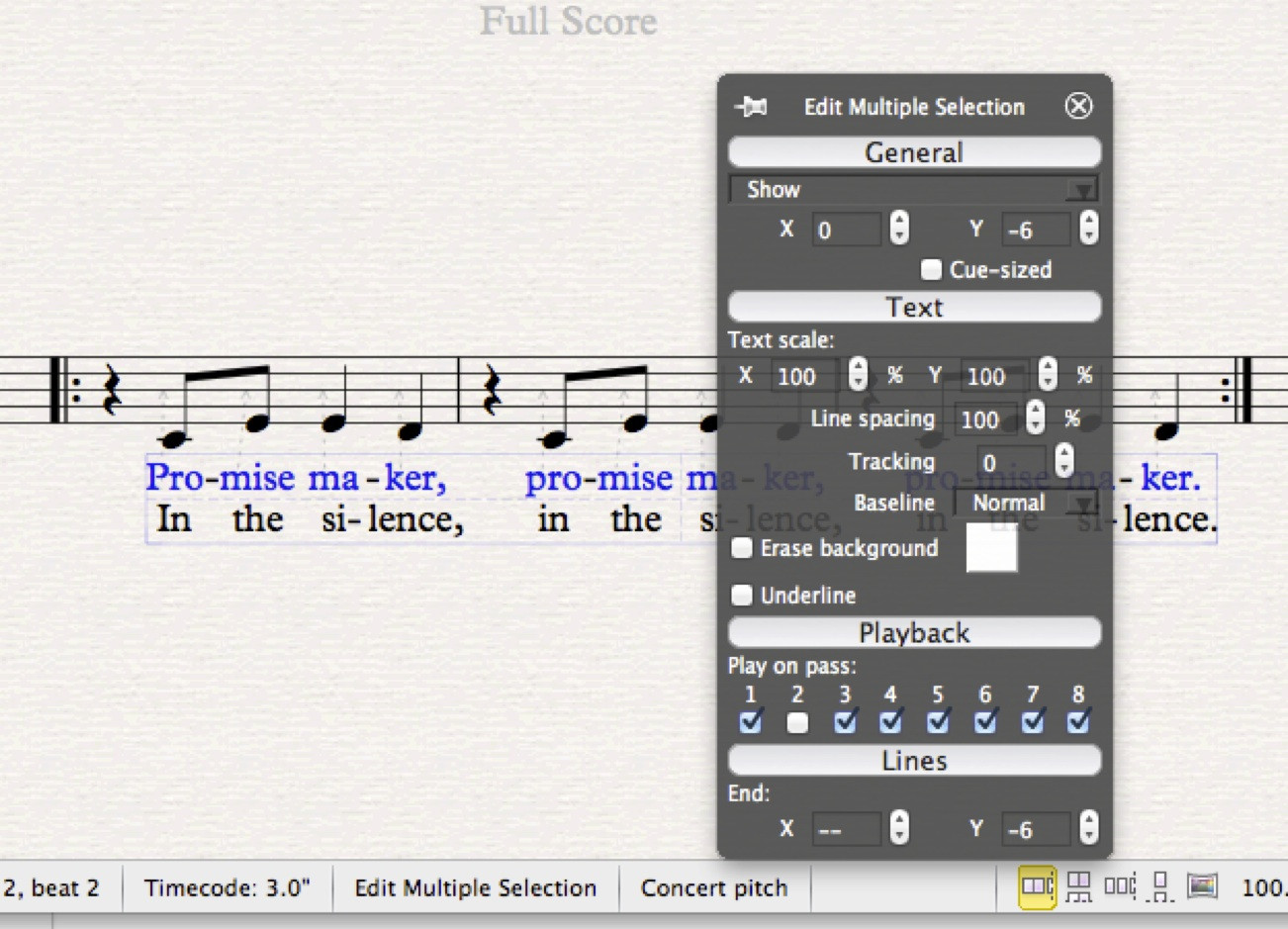Click the Panorama view icon
This screenshot has height=929, width=1288.
click(x=1202, y=885)
